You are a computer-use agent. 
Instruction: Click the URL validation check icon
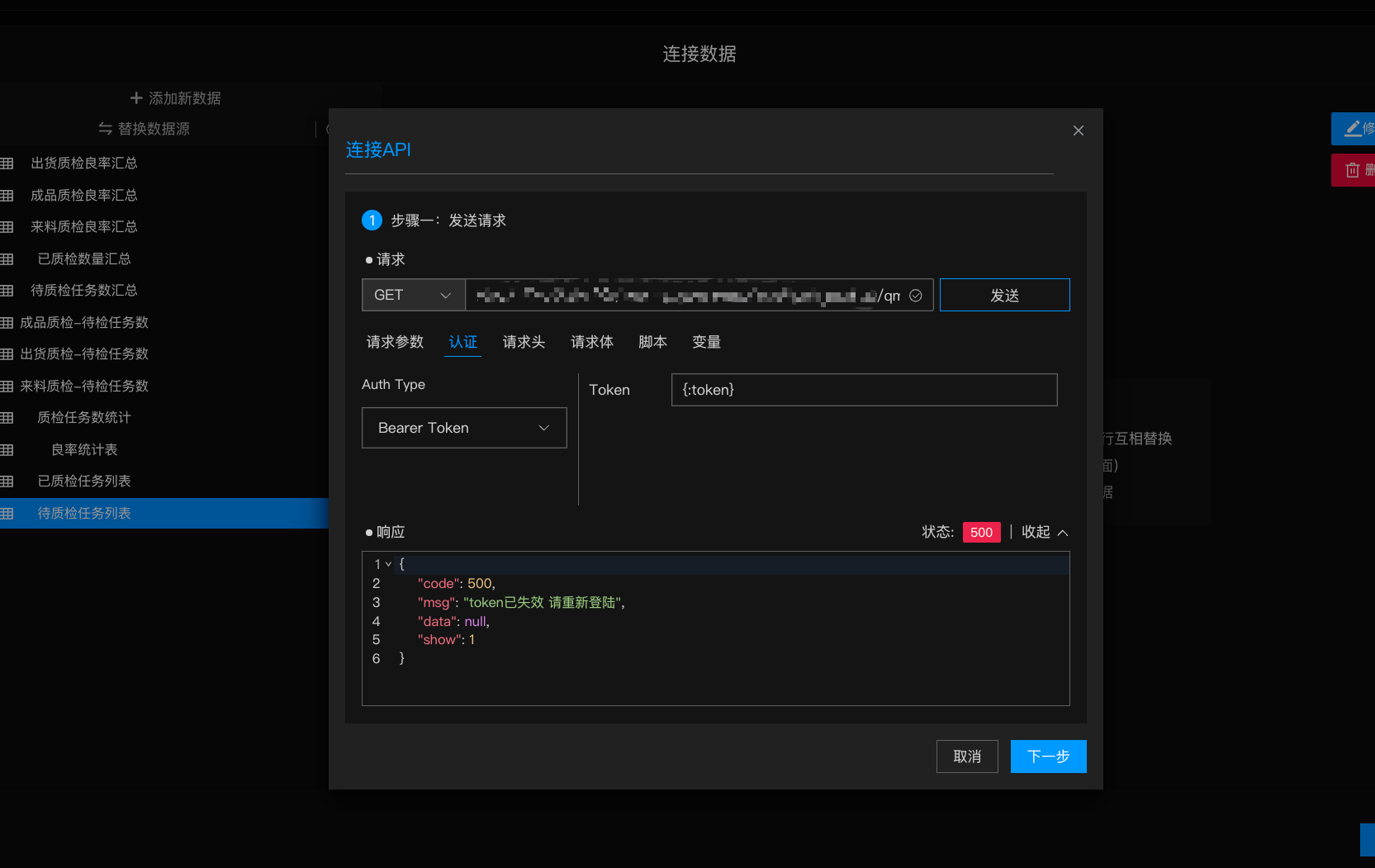[x=915, y=296]
